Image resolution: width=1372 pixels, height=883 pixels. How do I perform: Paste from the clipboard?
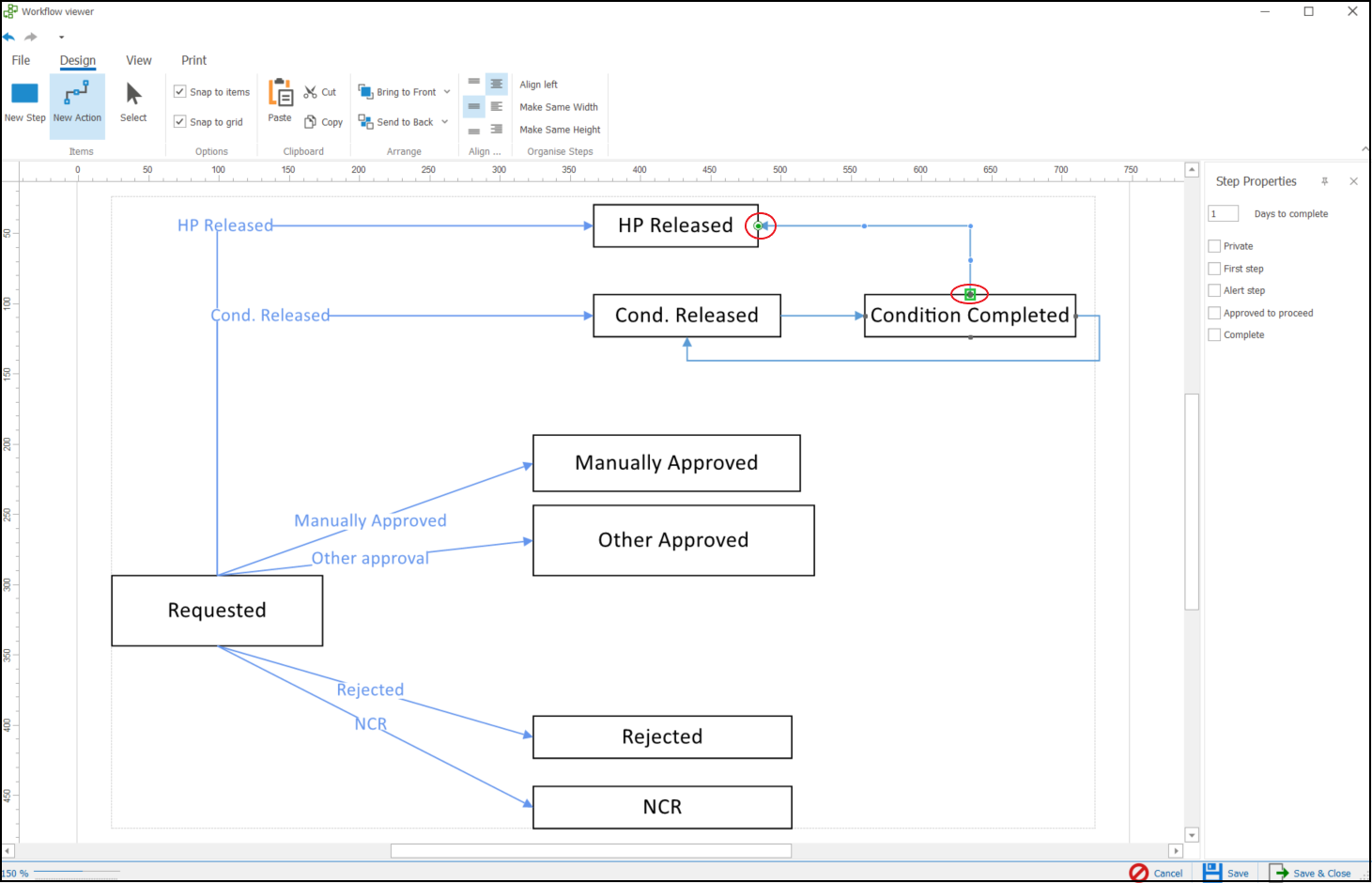point(280,101)
